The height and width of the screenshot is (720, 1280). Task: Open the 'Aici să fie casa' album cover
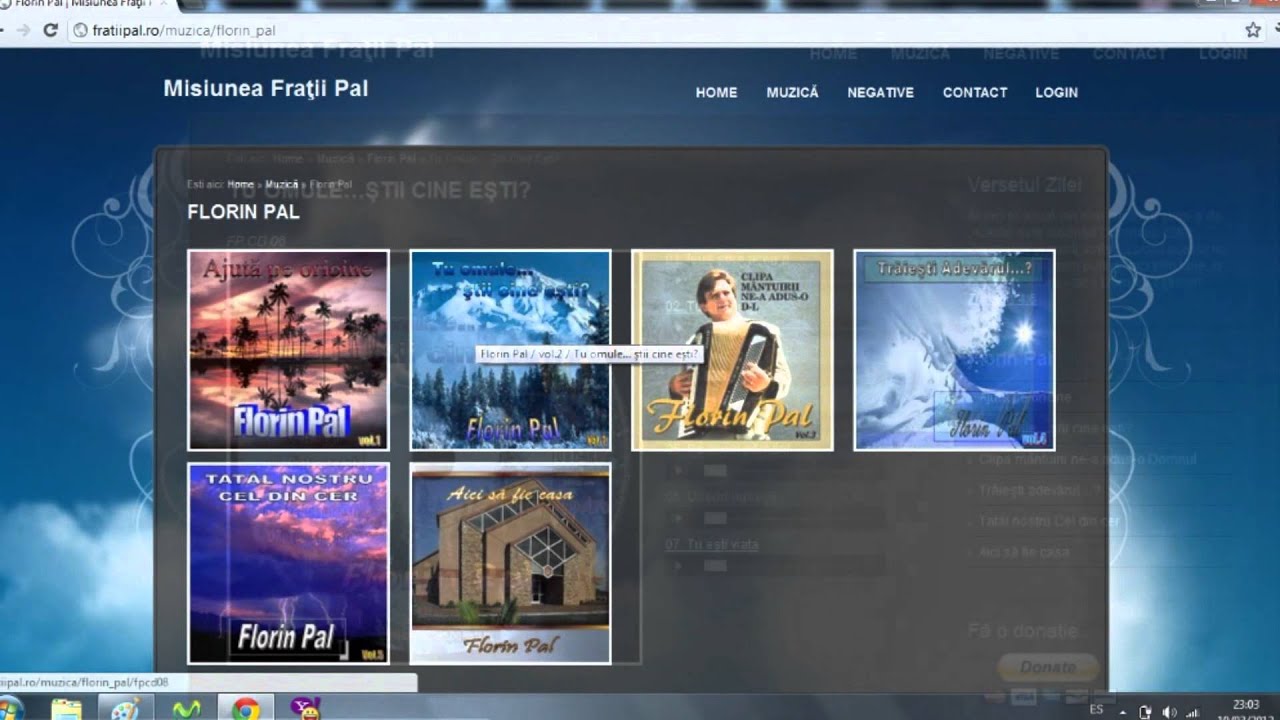[x=510, y=563]
